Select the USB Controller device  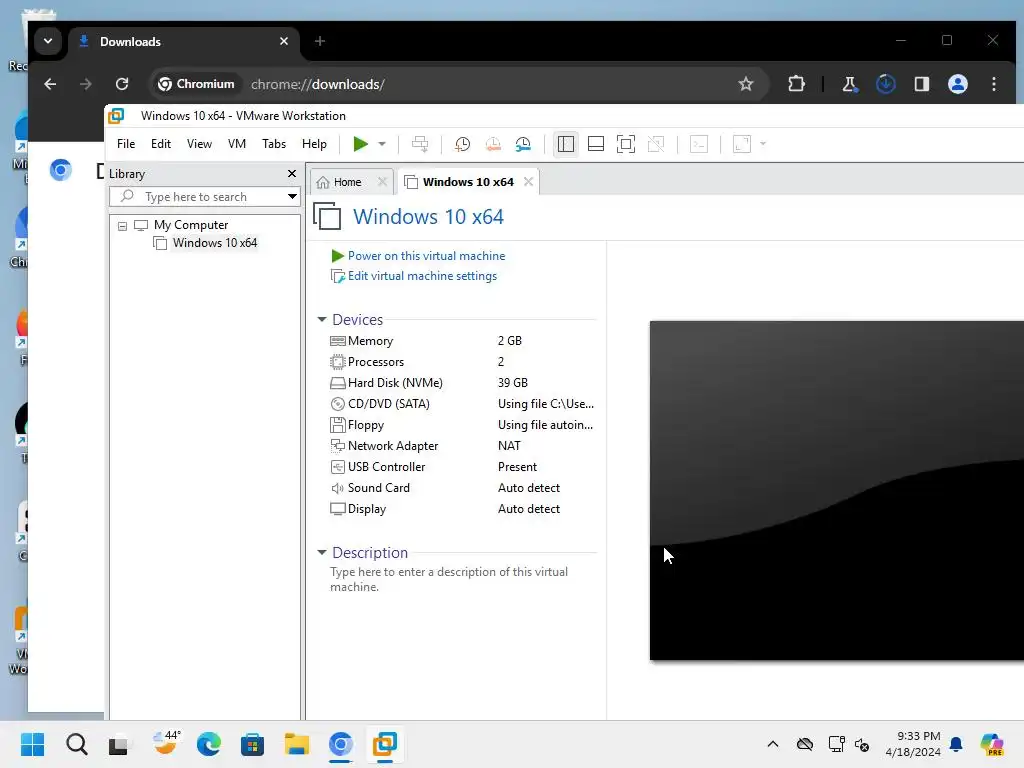pyautogui.click(x=462, y=467)
